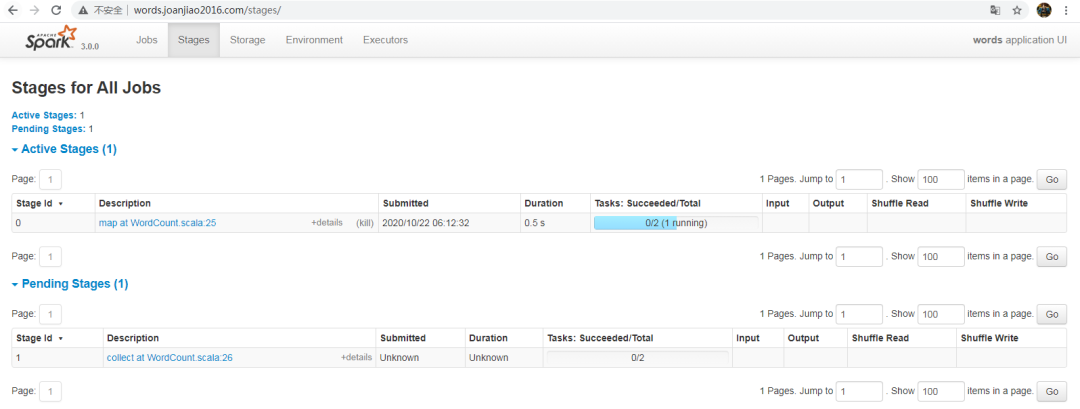This screenshot has height=409, width=1080.
Task: Click Go button above active stages table
Action: [x=1052, y=180]
